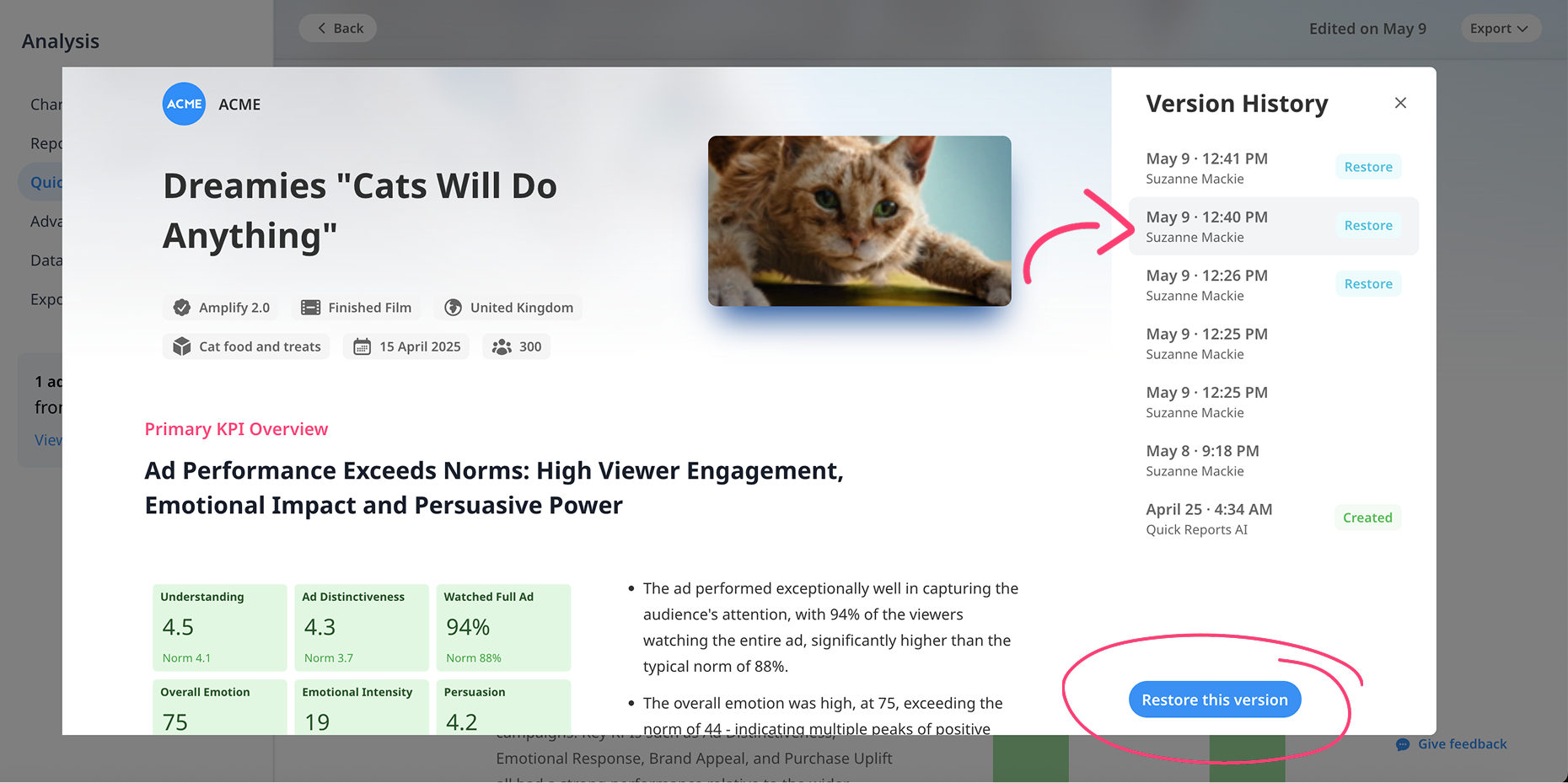Click the ACME logo badge

click(184, 104)
